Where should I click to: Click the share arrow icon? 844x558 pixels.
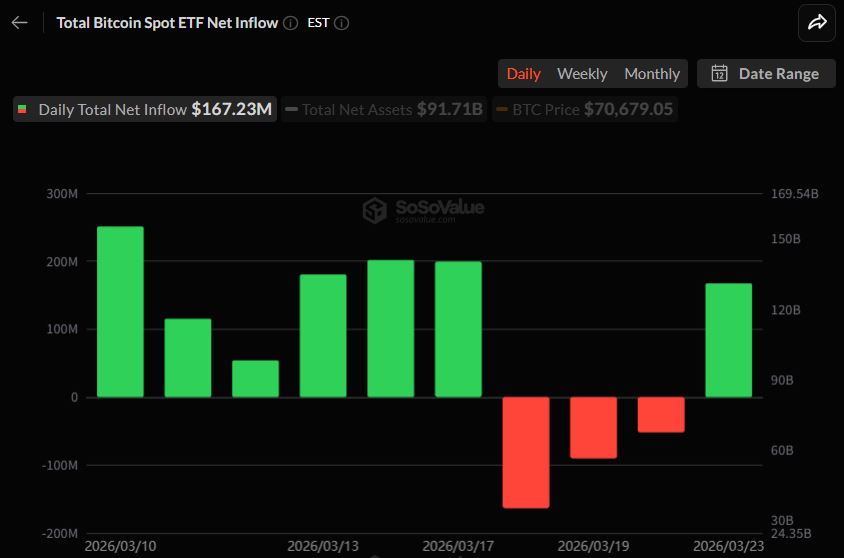point(817,23)
